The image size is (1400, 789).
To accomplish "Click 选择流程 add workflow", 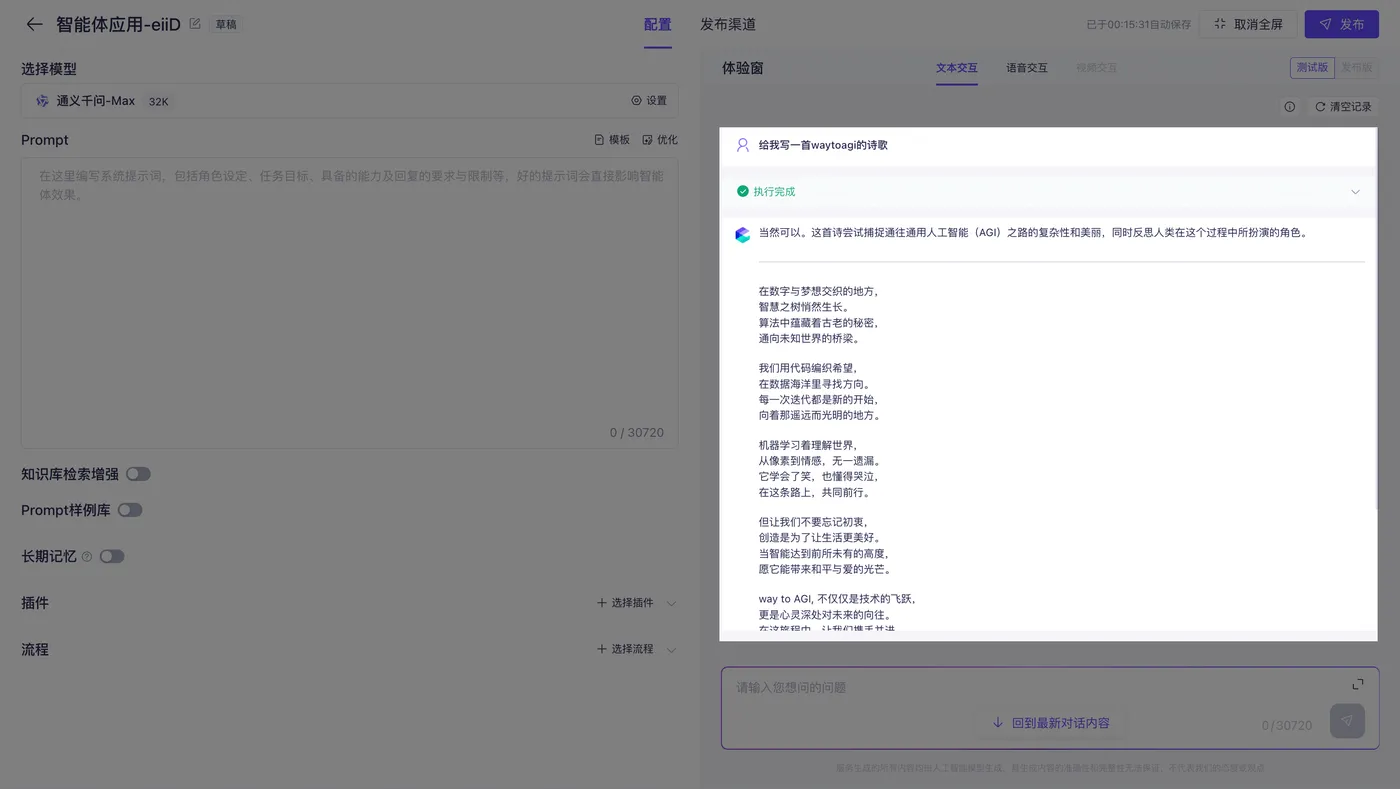I will (625, 649).
